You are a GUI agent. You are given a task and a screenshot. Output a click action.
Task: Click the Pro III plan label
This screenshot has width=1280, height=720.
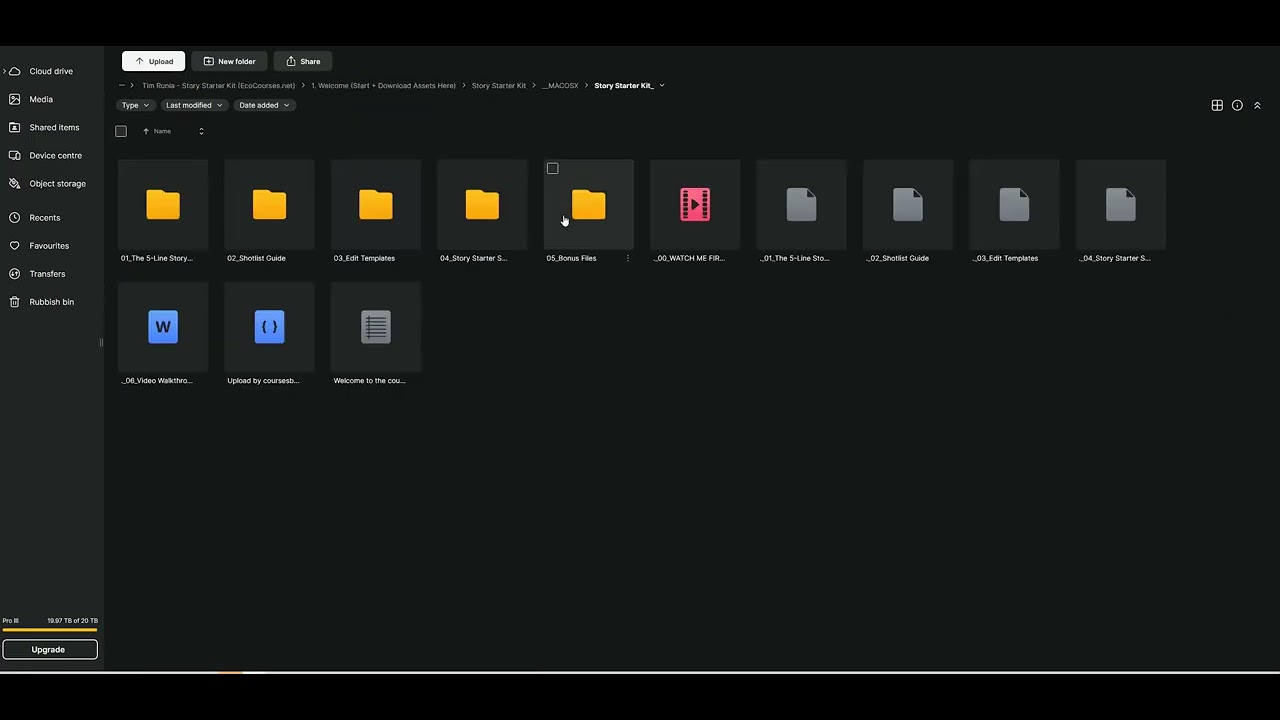(x=10, y=621)
